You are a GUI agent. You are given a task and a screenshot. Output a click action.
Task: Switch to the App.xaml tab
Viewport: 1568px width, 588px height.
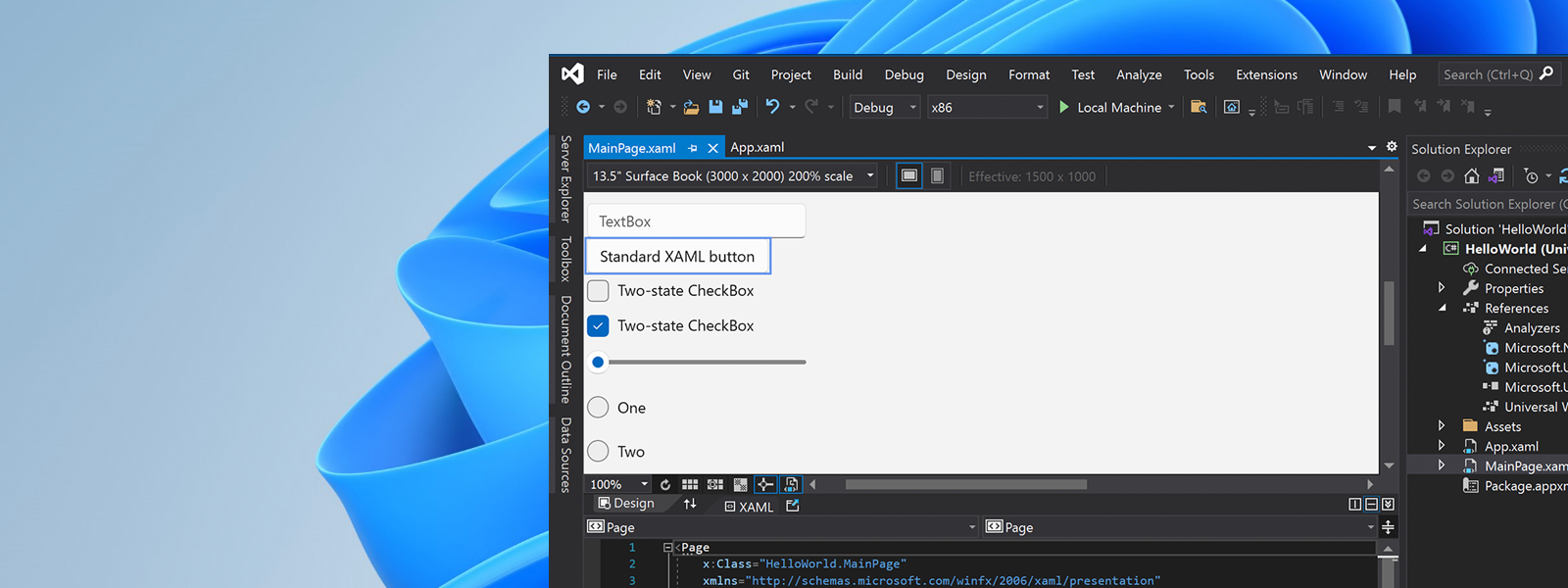point(757,147)
